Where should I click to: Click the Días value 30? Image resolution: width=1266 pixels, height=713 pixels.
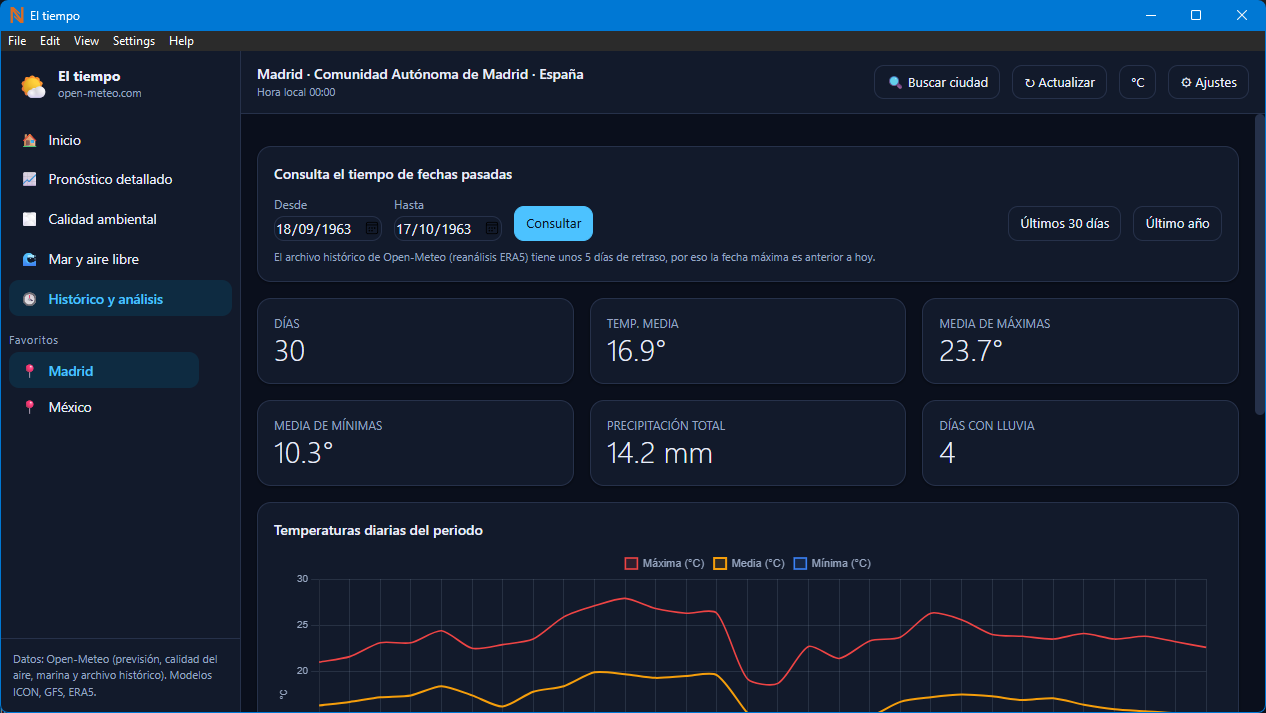coord(289,351)
